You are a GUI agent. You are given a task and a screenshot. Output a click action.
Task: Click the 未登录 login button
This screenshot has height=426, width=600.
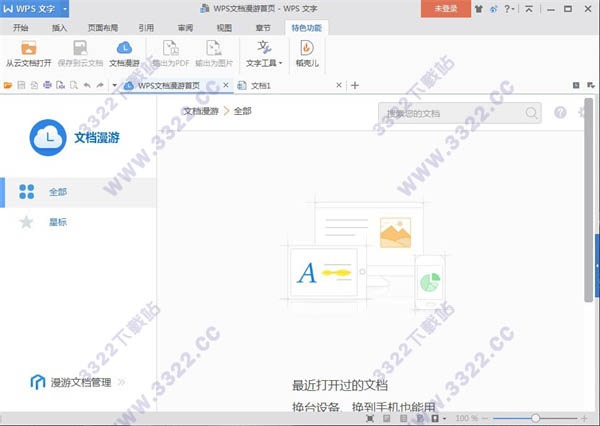click(x=446, y=8)
